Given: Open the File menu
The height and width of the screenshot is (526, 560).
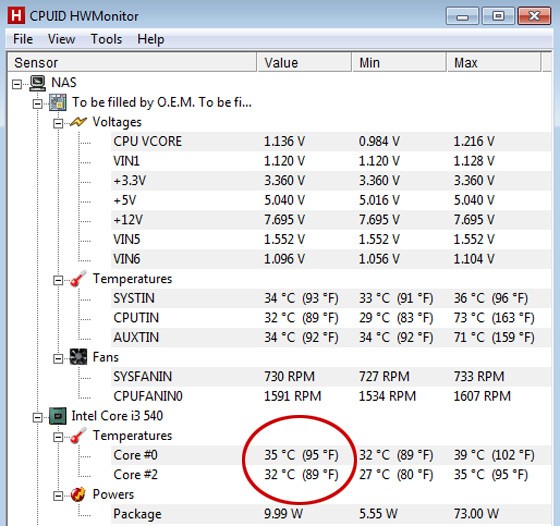Looking at the screenshot, I should (x=23, y=39).
